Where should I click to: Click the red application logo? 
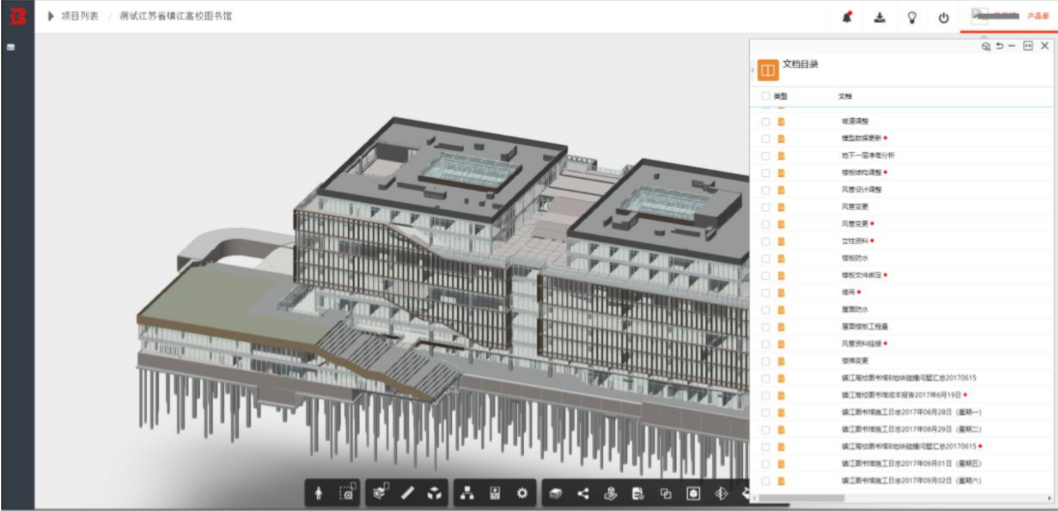[x=18, y=17]
